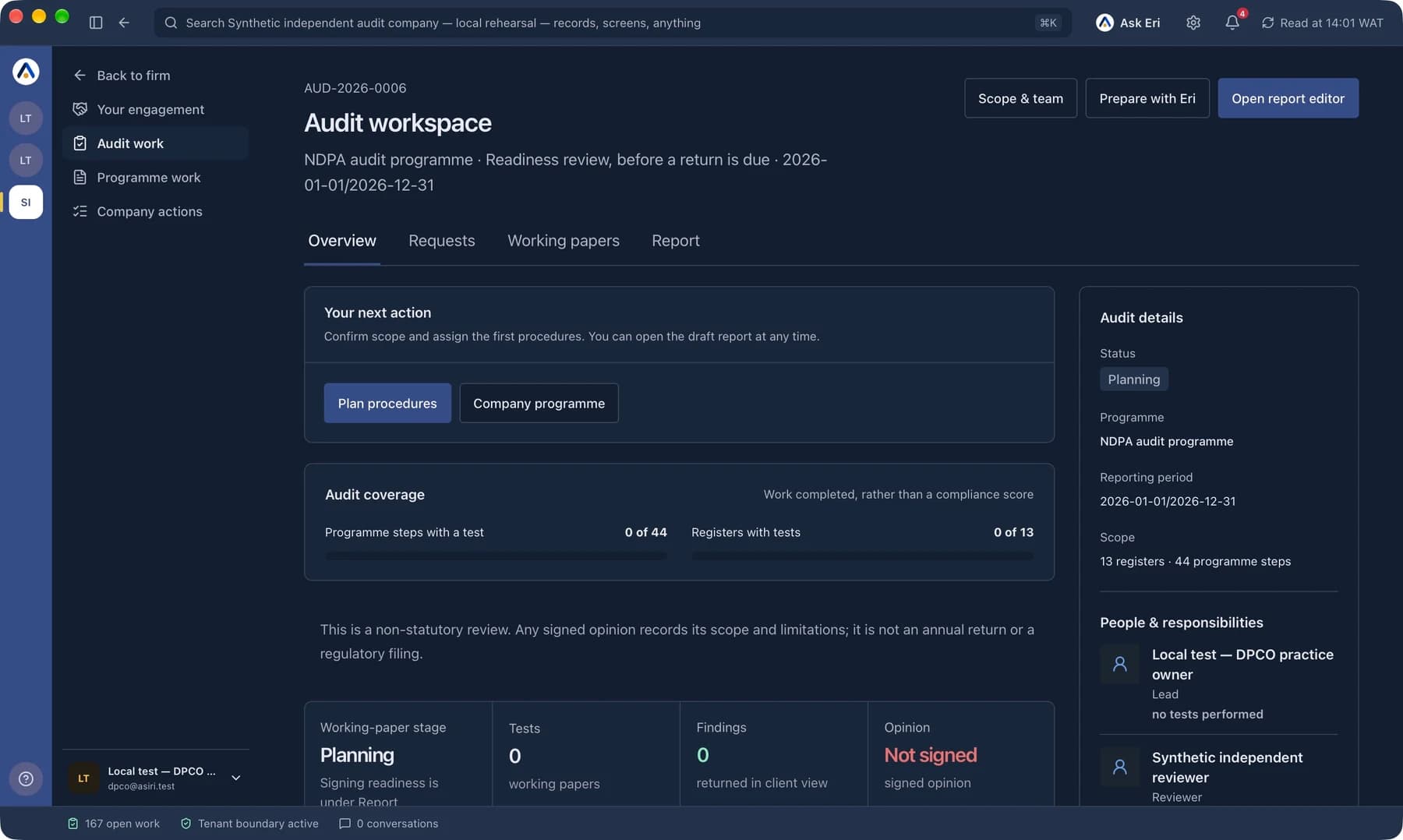Click Company programme button
Screen dimensions: 1403x840
click(539, 403)
